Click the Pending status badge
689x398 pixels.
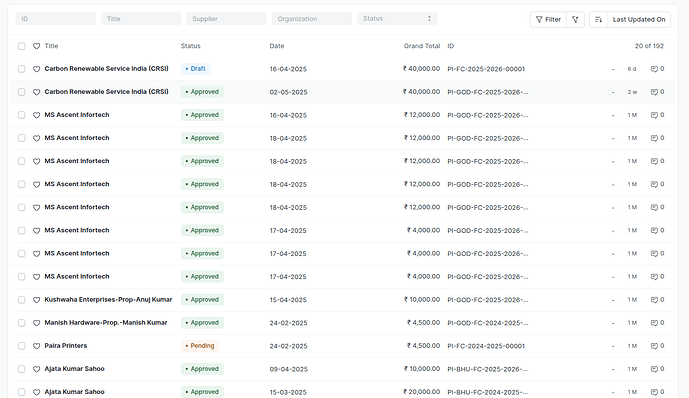click(200, 346)
